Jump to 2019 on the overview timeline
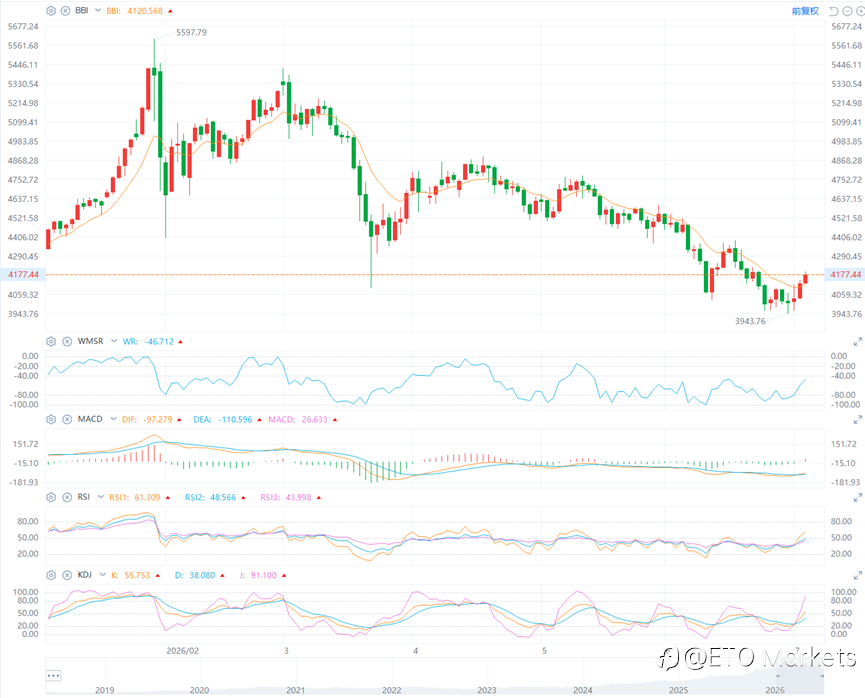 pos(105,690)
